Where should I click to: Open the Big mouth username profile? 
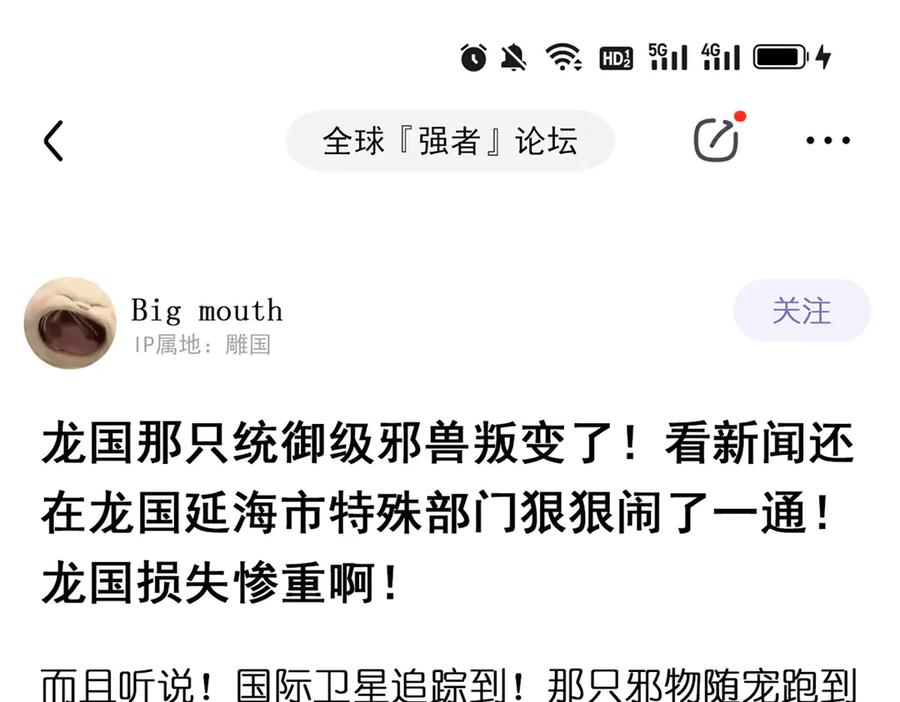click(207, 310)
